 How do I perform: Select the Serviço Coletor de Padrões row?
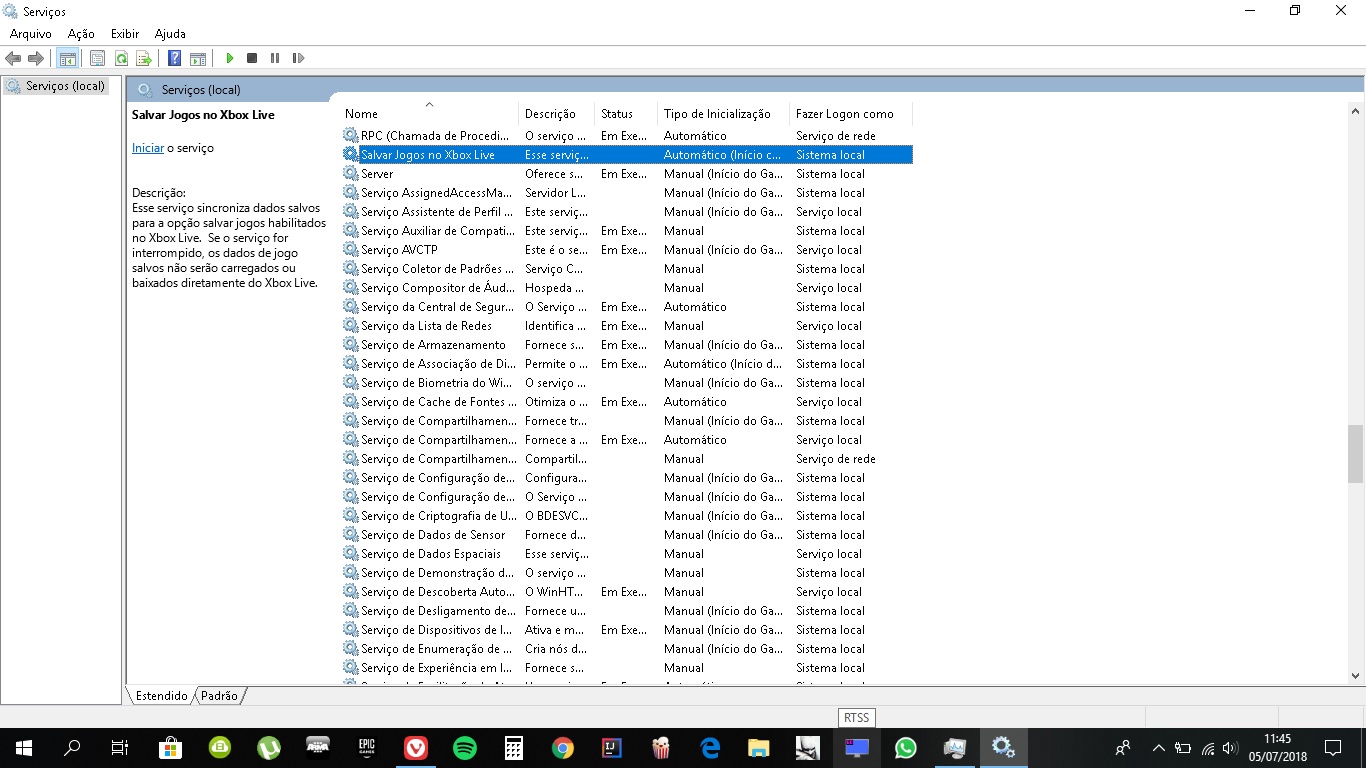[627, 269]
